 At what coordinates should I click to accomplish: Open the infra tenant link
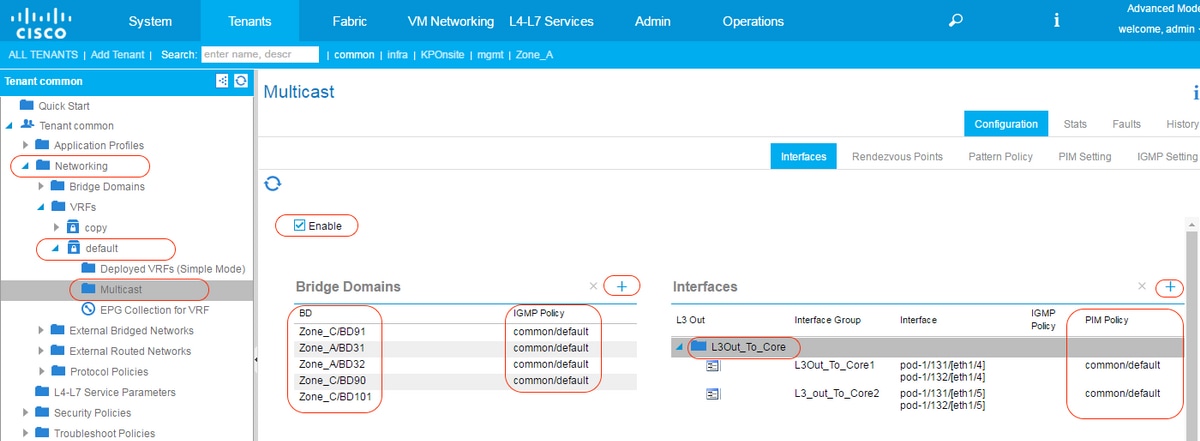(x=398, y=55)
